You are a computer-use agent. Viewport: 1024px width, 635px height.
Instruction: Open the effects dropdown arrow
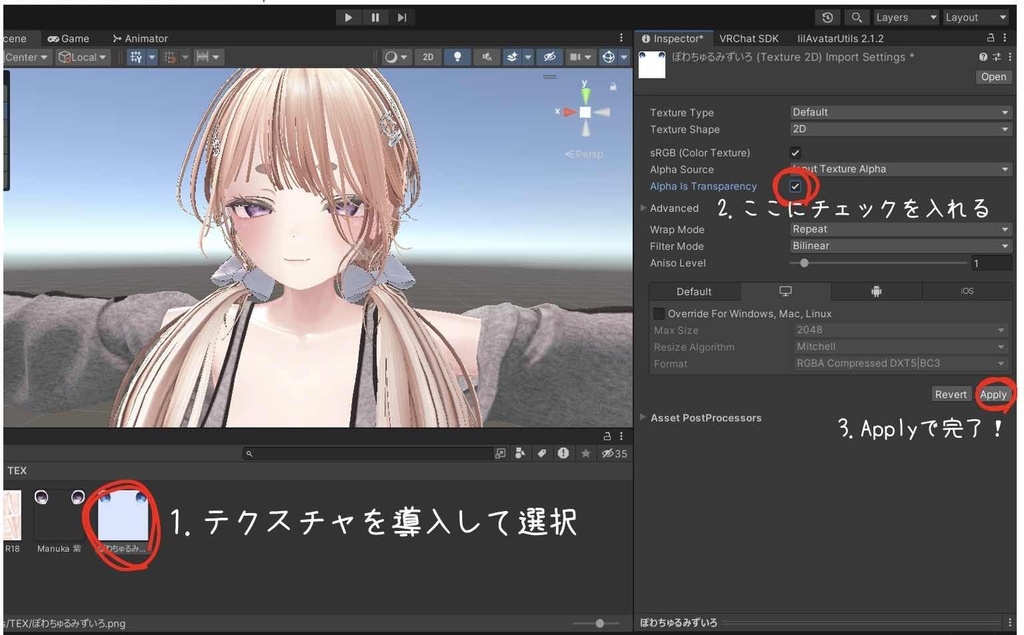click(528, 57)
